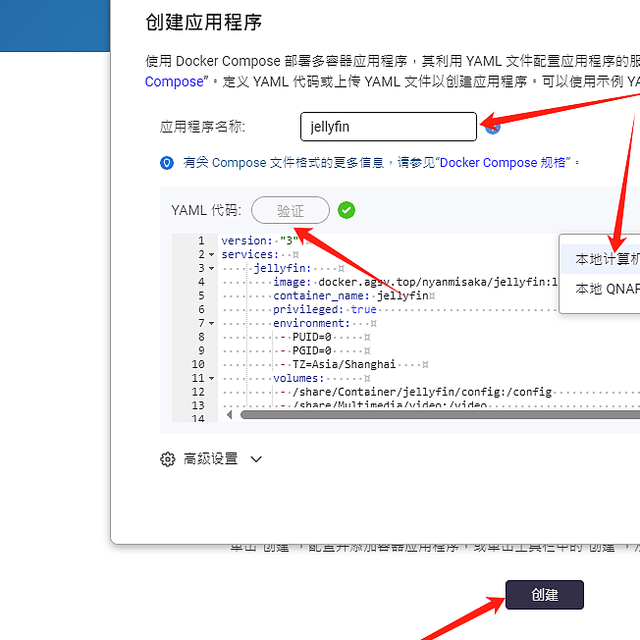Click the scroll-left arrow of the editor
Viewport: 640px width, 640px height.
point(229,415)
